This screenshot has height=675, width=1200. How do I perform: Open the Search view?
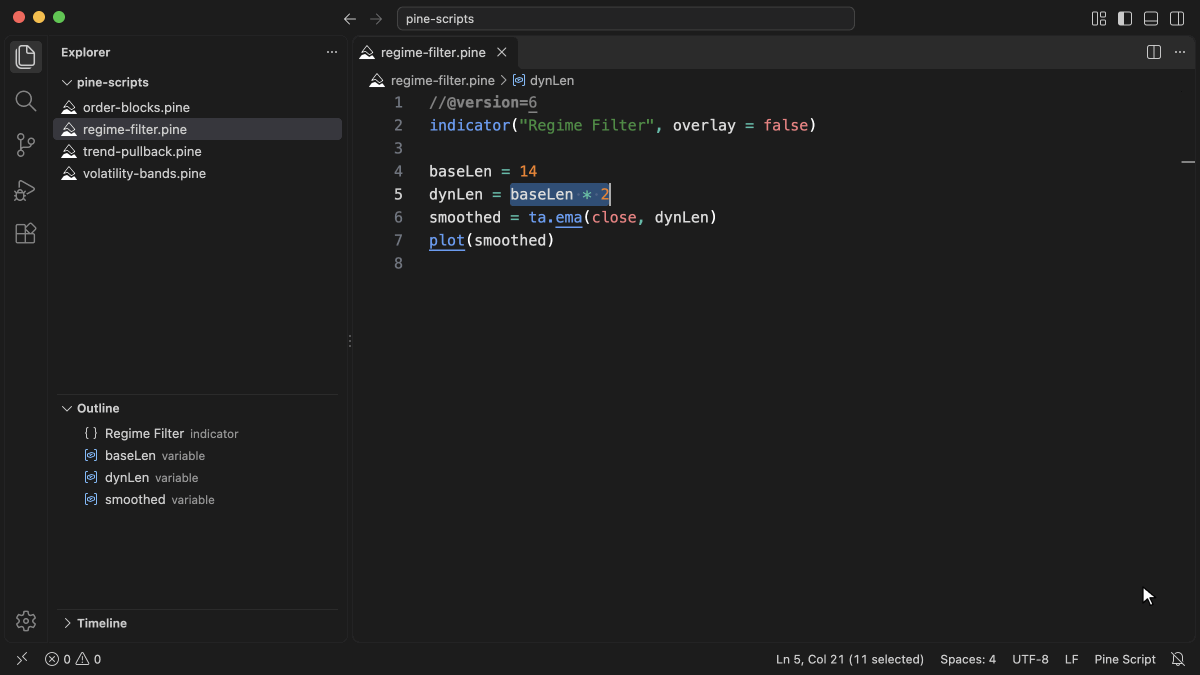pos(26,101)
